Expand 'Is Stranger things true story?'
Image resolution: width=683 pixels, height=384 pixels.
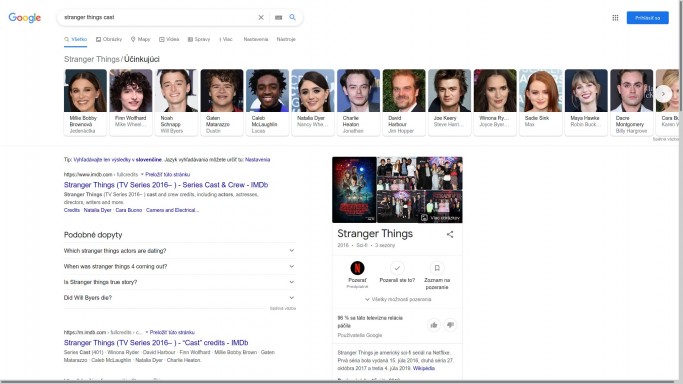pyautogui.click(x=179, y=282)
